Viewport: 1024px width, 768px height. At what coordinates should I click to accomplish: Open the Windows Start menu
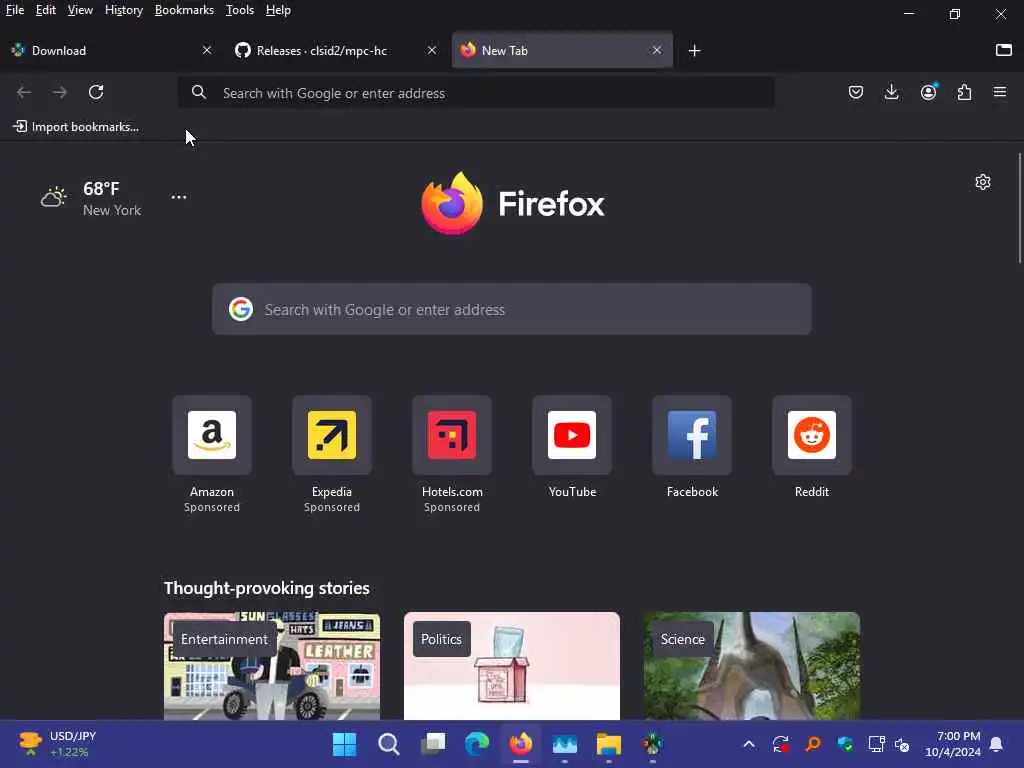tap(344, 744)
